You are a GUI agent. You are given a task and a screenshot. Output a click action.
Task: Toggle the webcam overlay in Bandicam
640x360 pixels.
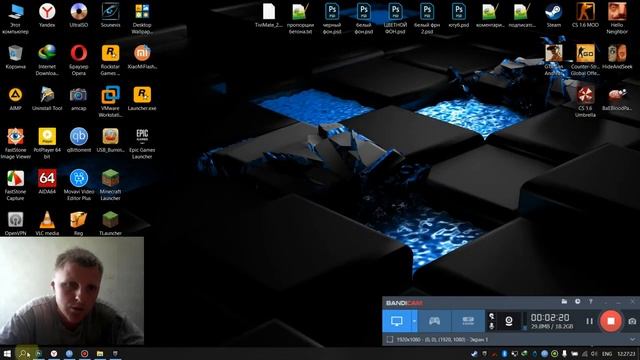[x=509, y=321]
